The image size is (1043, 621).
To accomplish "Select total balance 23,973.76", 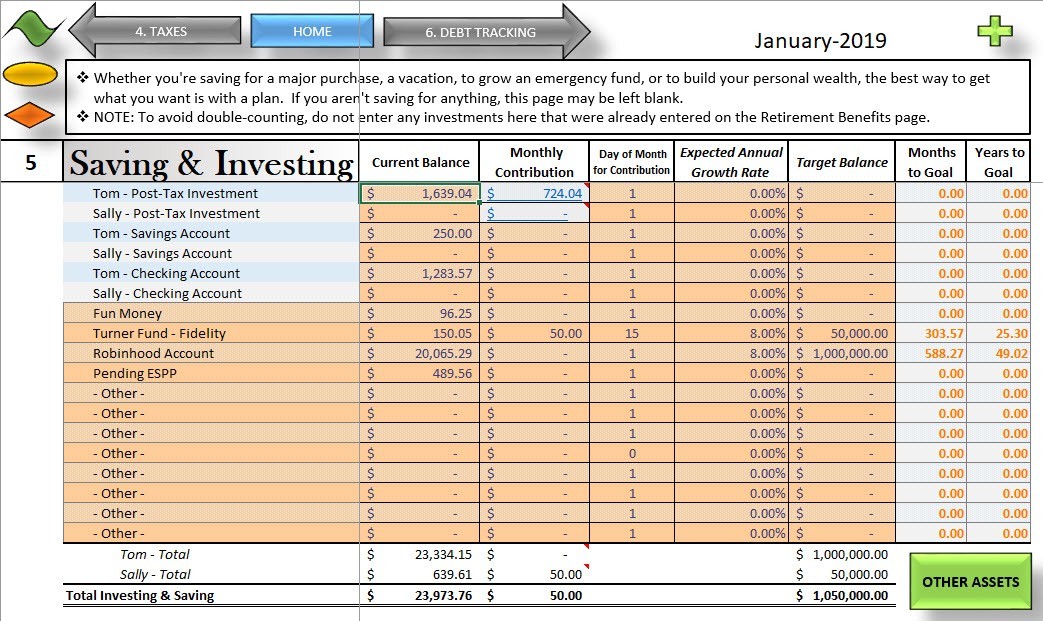I will [420, 596].
